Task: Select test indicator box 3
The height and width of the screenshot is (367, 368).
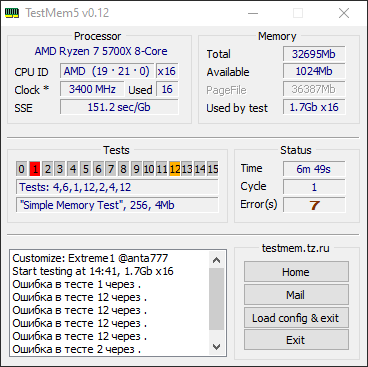Action: (60, 169)
